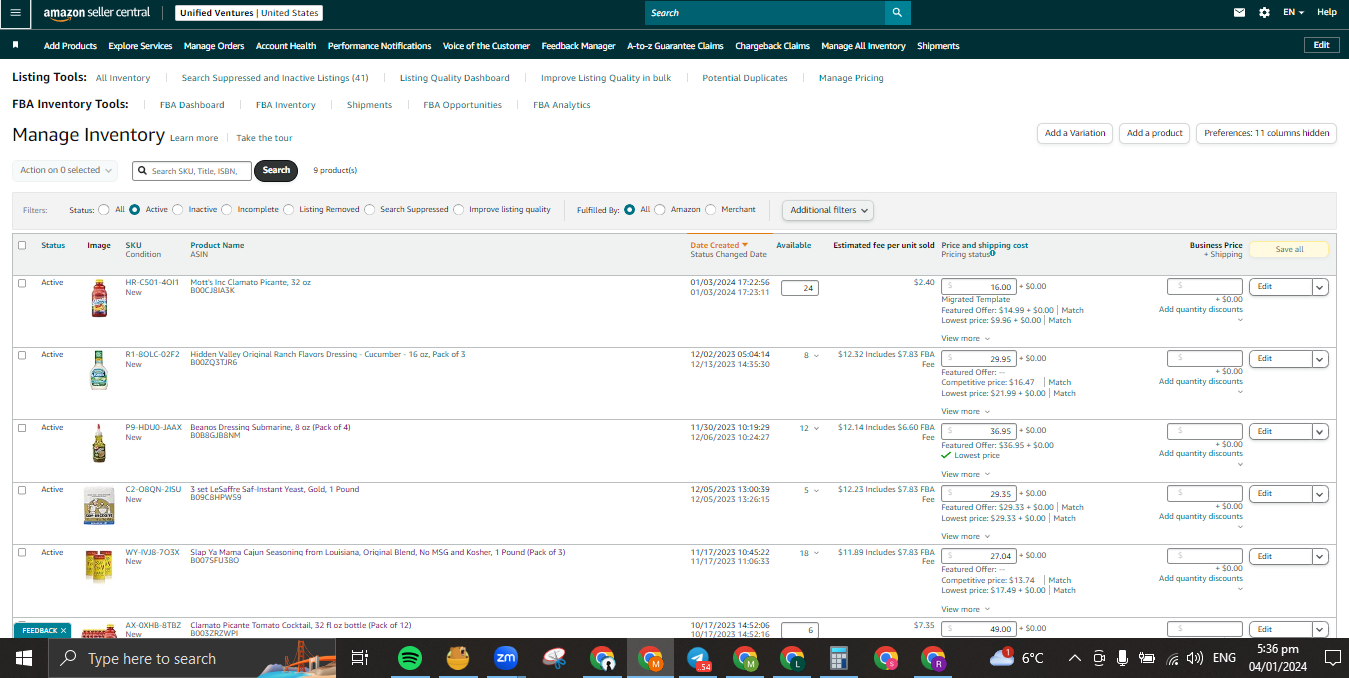Choose the Fulfilled By Amazon radio button
Image resolution: width=1349 pixels, height=678 pixels.
click(660, 210)
